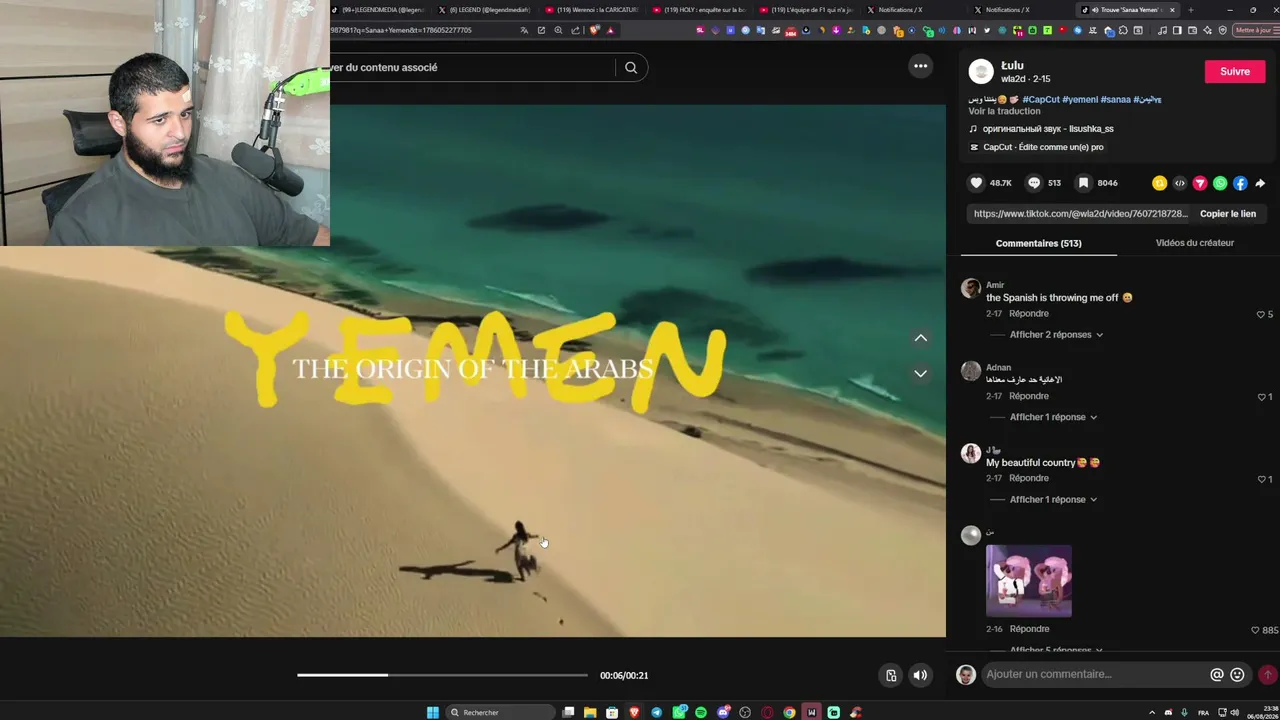Reply to the sticker comment dated 2-16
1280x720 pixels.
click(x=1029, y=629)
